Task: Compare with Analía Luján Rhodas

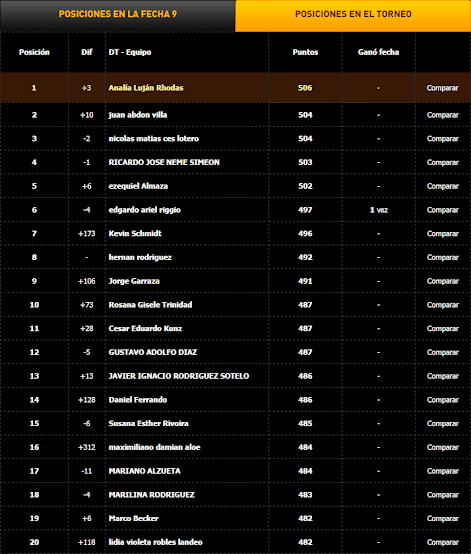Action: [x=442, y=88]
